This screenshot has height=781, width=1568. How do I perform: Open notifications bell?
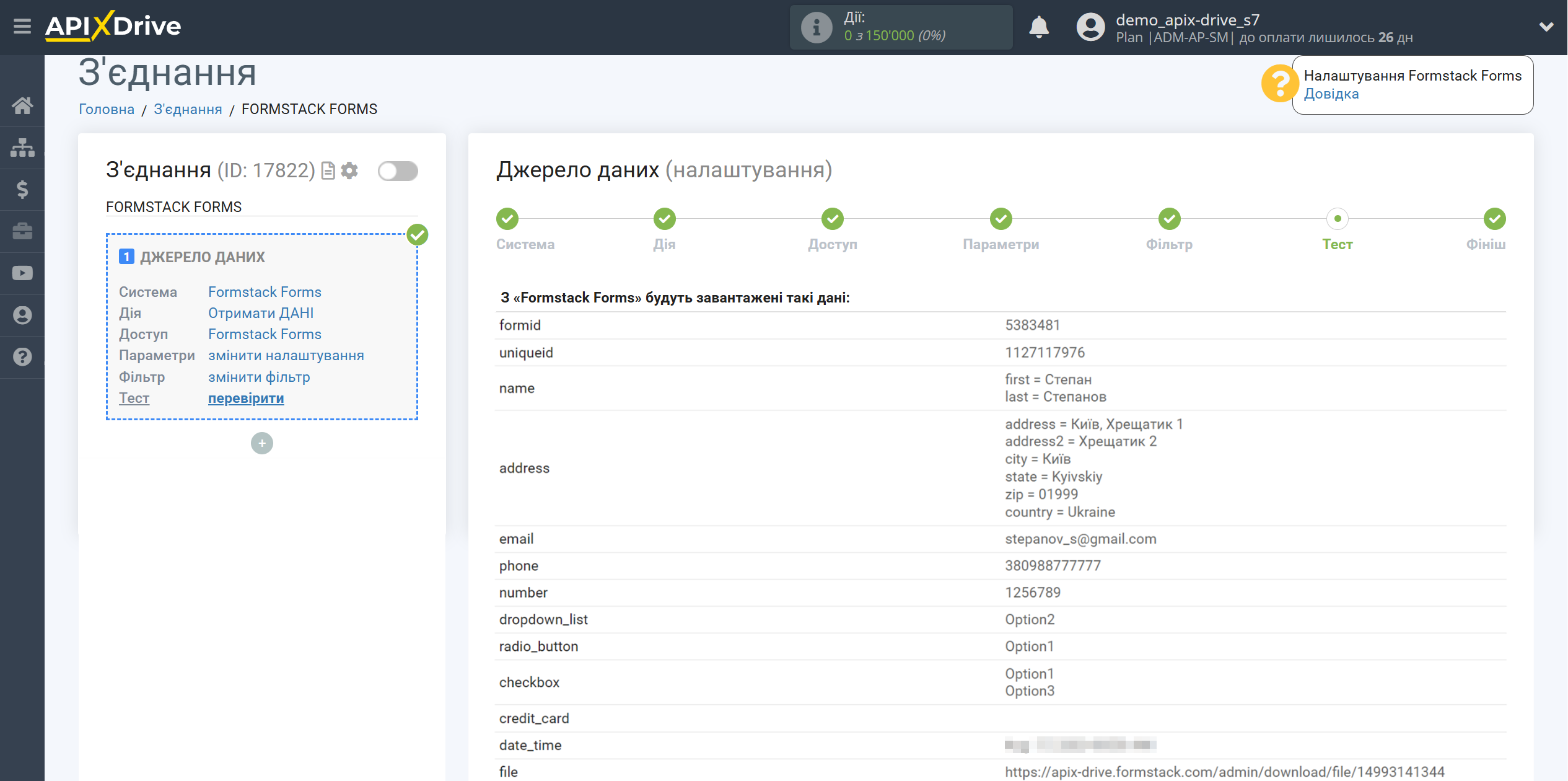pos(1039,27)
